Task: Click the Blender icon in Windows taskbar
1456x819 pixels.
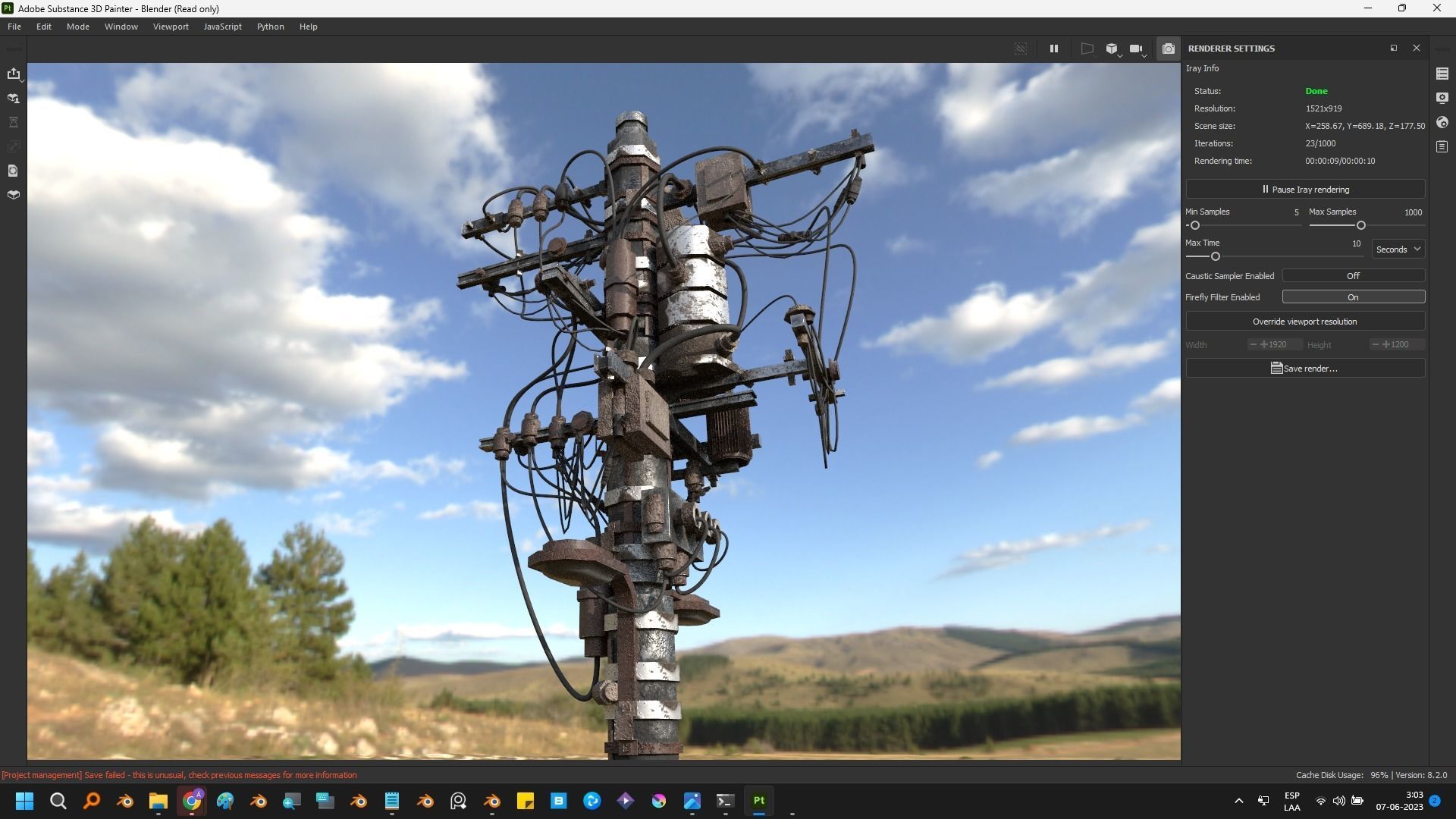Action: [x=125, y=801]
